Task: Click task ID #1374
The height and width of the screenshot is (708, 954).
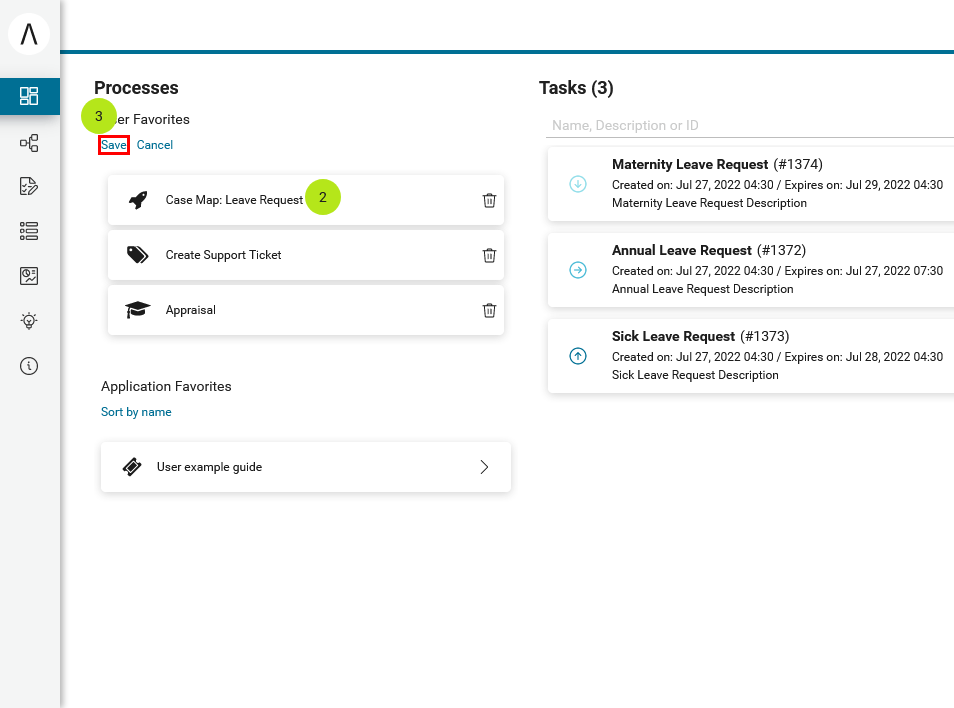Action: [x=798, y=164]
